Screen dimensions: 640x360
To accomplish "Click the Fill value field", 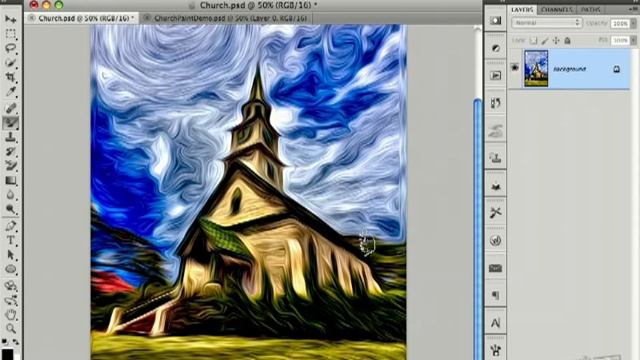I will (x=620, y=40).
